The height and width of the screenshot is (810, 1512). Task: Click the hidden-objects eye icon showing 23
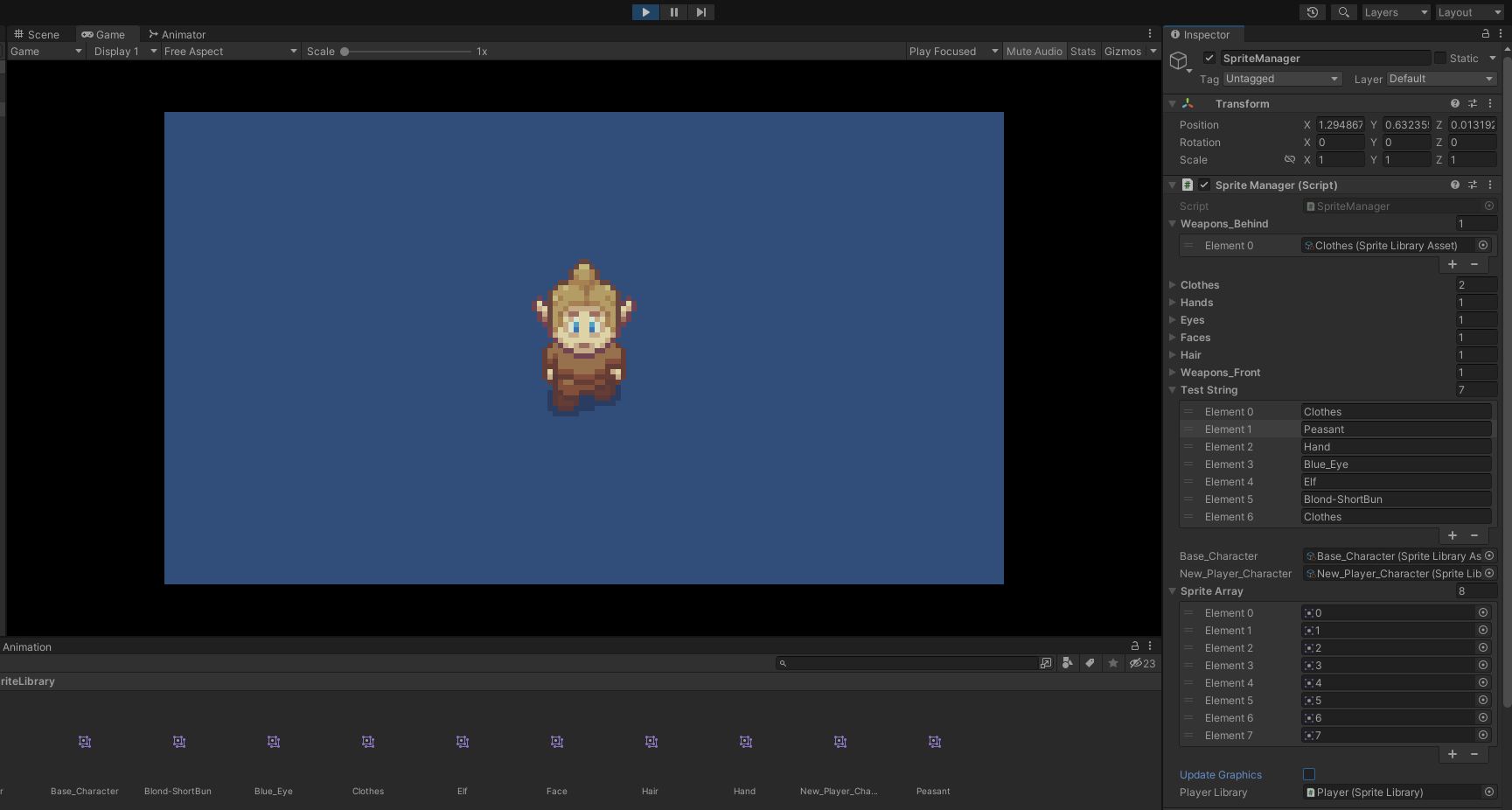(1141, 663)
